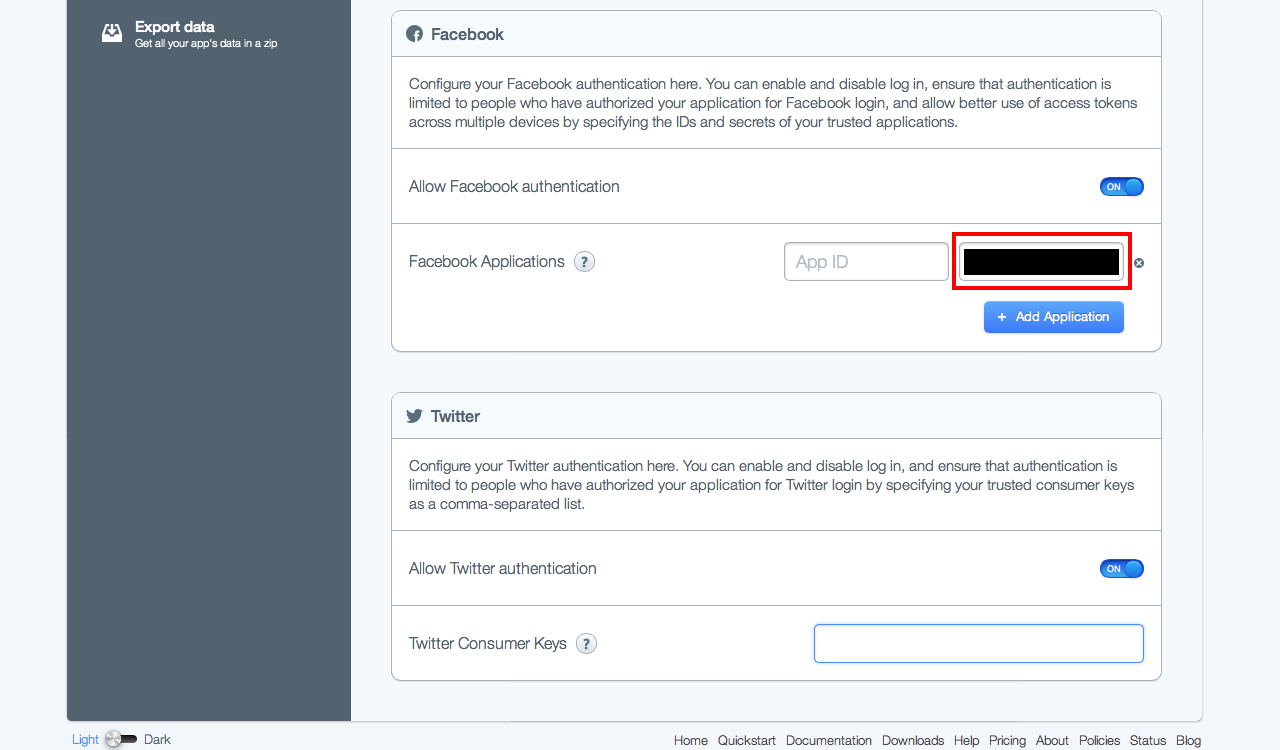This screenshot has height=750, width=1280.
Task: Click the 'Facebook Applications' label
Action: [x=487, y=262]
